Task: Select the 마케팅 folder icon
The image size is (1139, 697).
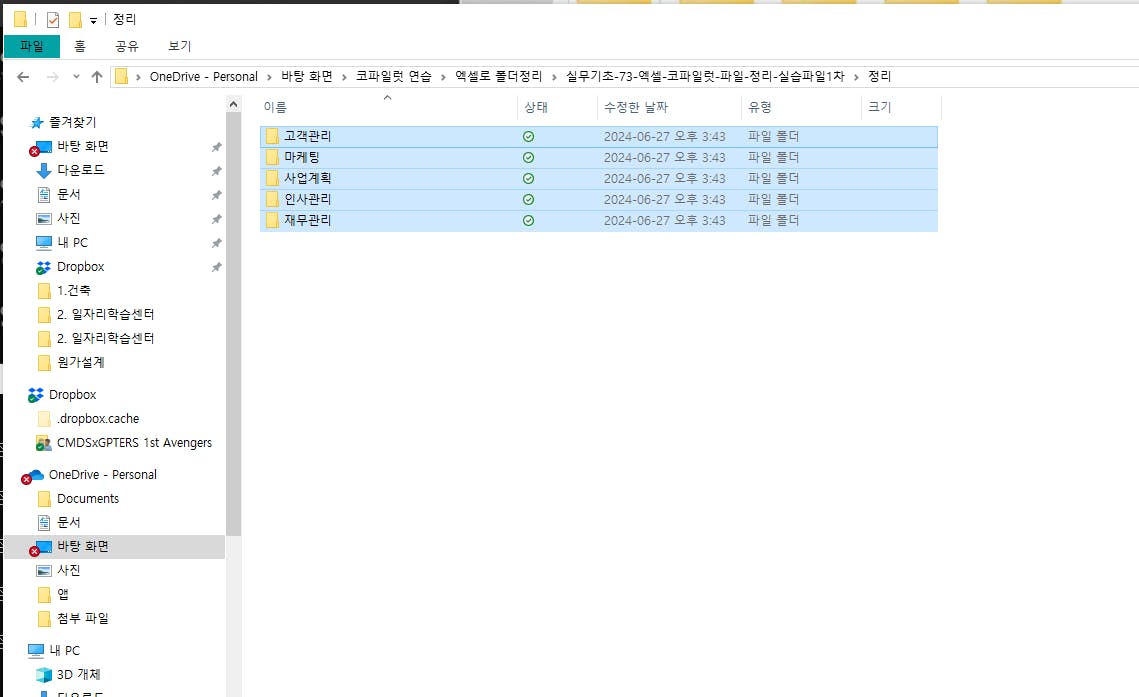Action: coord(272,157)
